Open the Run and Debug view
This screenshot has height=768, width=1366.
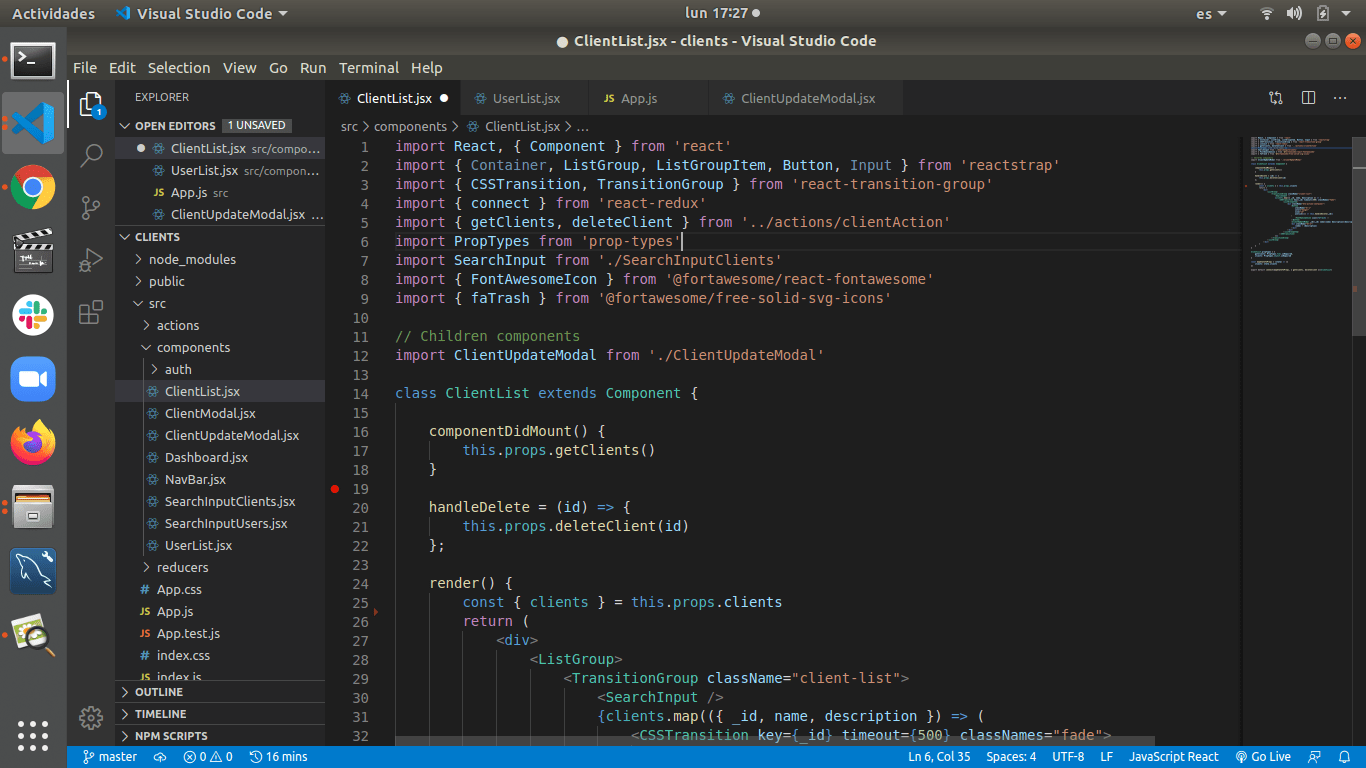91,260
